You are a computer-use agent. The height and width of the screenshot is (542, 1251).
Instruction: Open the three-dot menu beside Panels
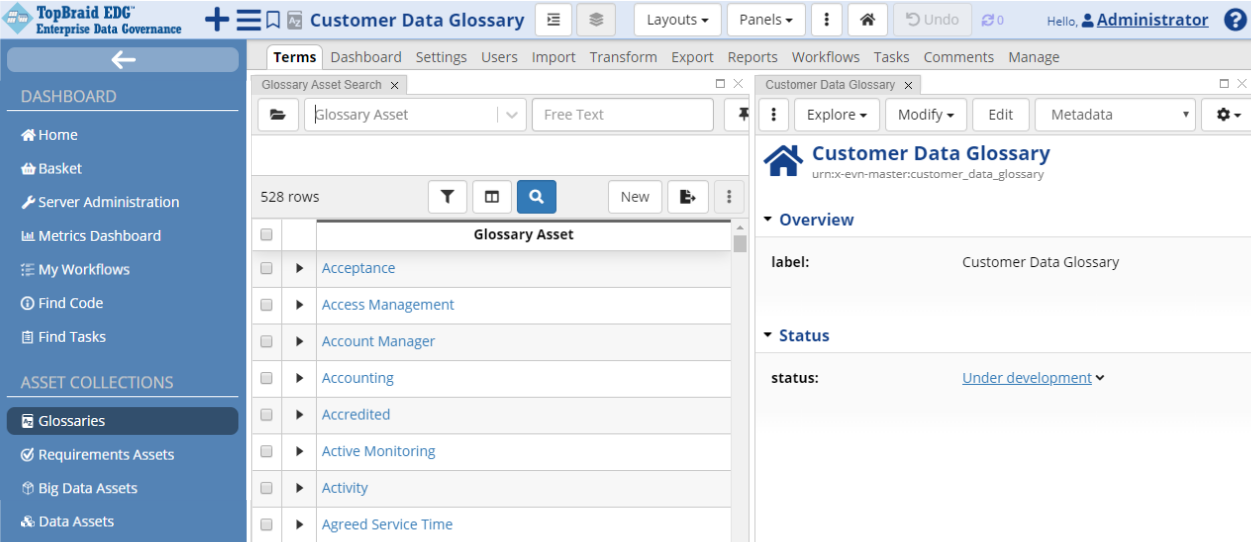[x=826, y=20]
